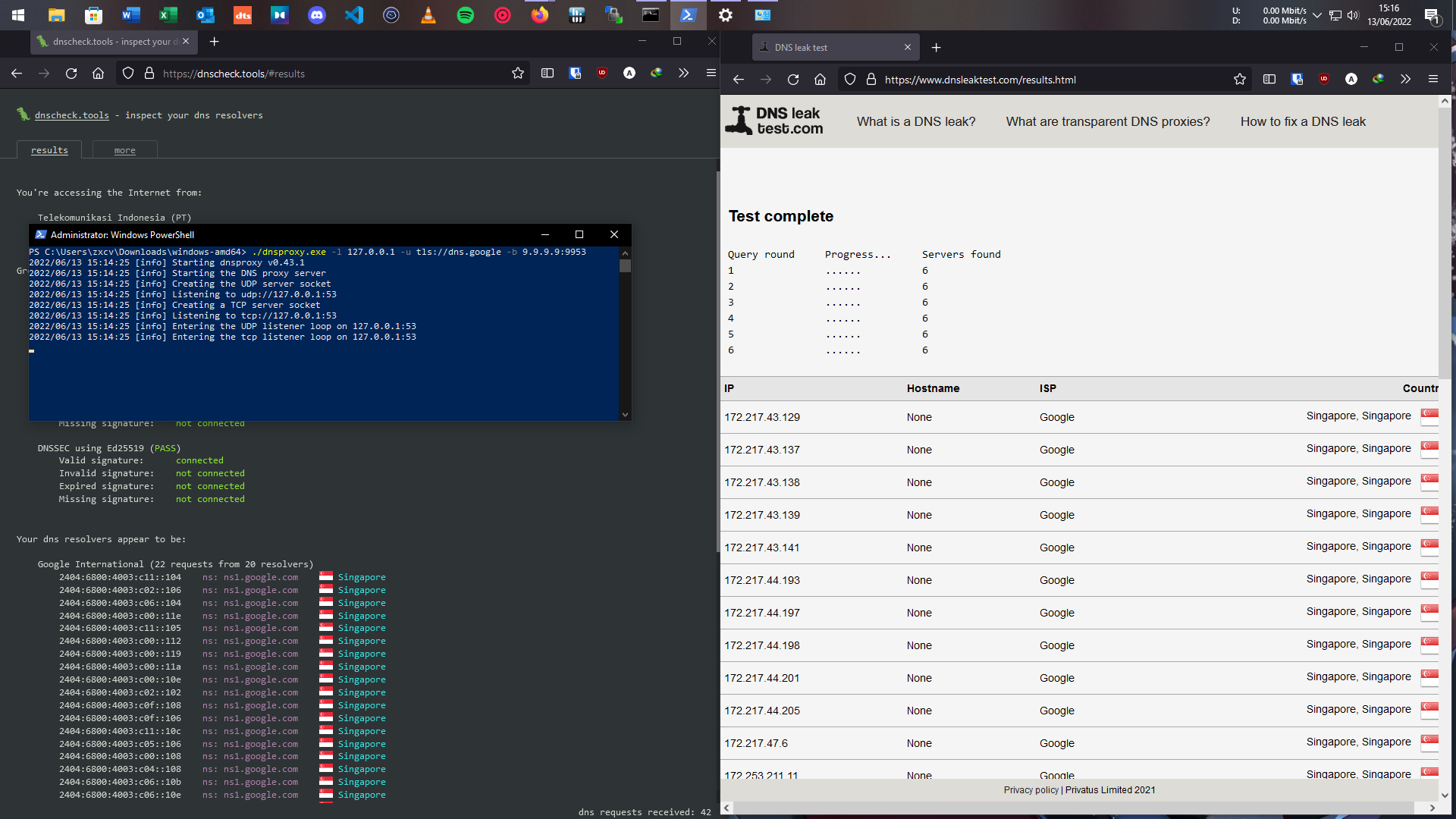
Task: Show more extensions in dnscheck.tools toolbar
Action: [x=683, y=74]
